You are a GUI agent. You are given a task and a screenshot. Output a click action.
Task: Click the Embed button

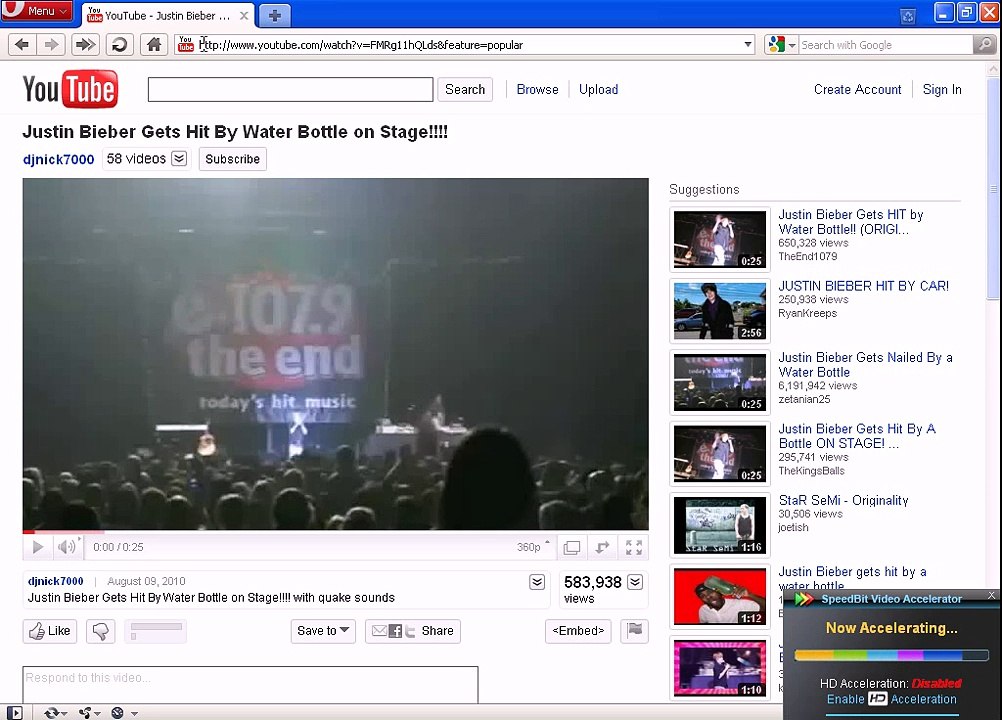click(x=578, y=631)
